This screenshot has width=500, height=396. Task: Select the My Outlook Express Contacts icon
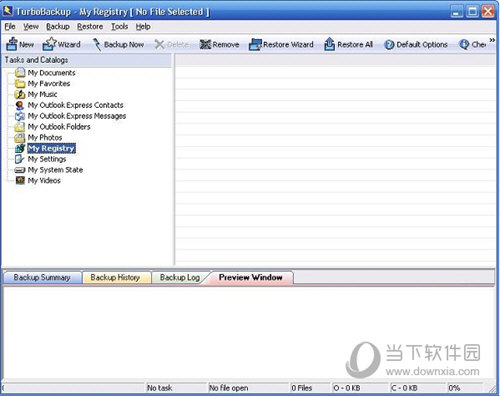coord(20,105)
